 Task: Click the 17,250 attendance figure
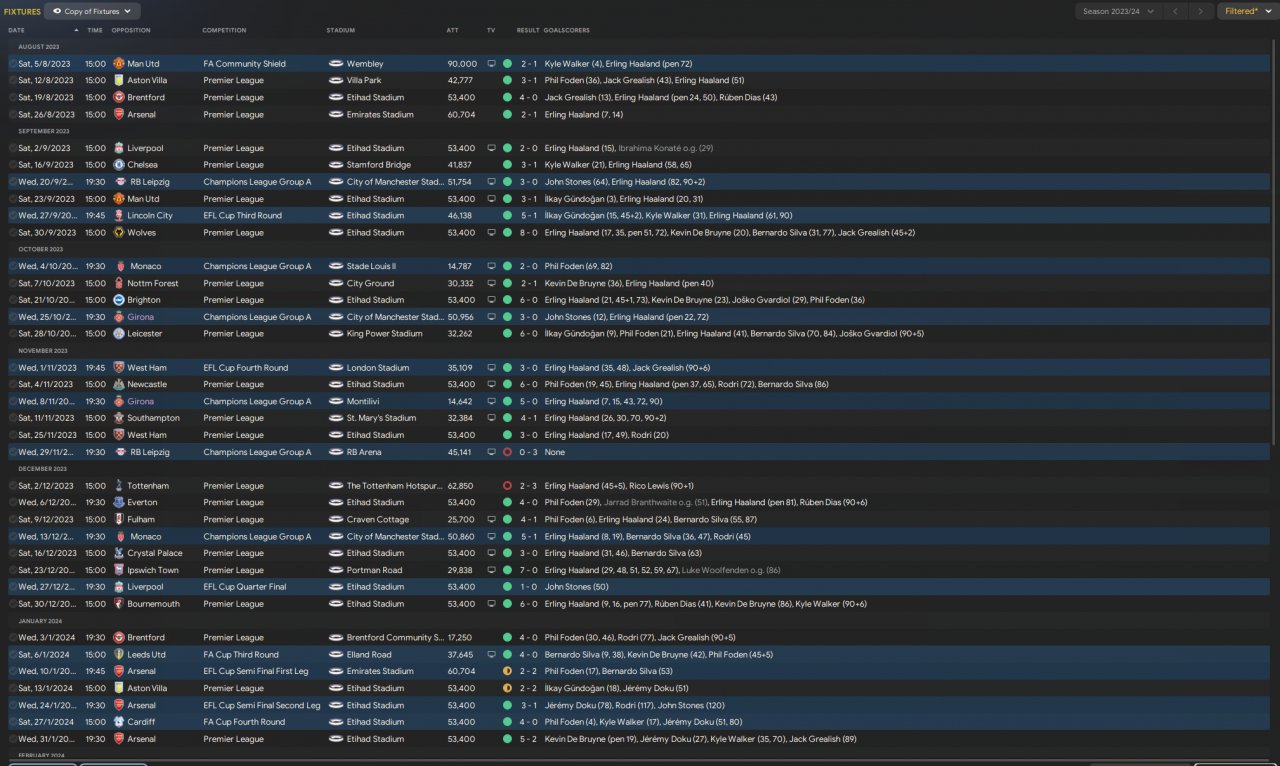tap(460, 638)
